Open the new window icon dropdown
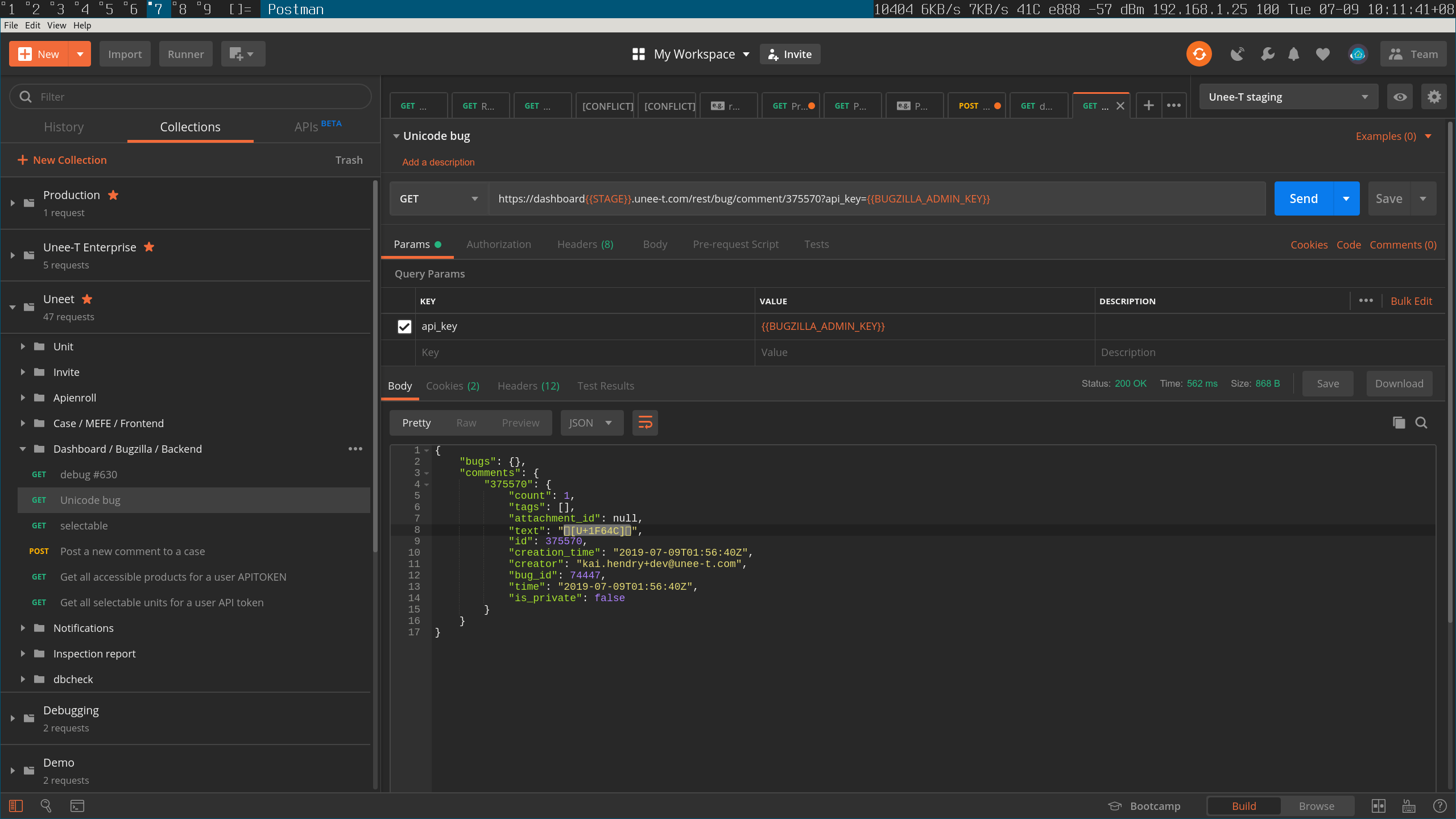The width and height of the screenshot is (1456, 819). 242,54
